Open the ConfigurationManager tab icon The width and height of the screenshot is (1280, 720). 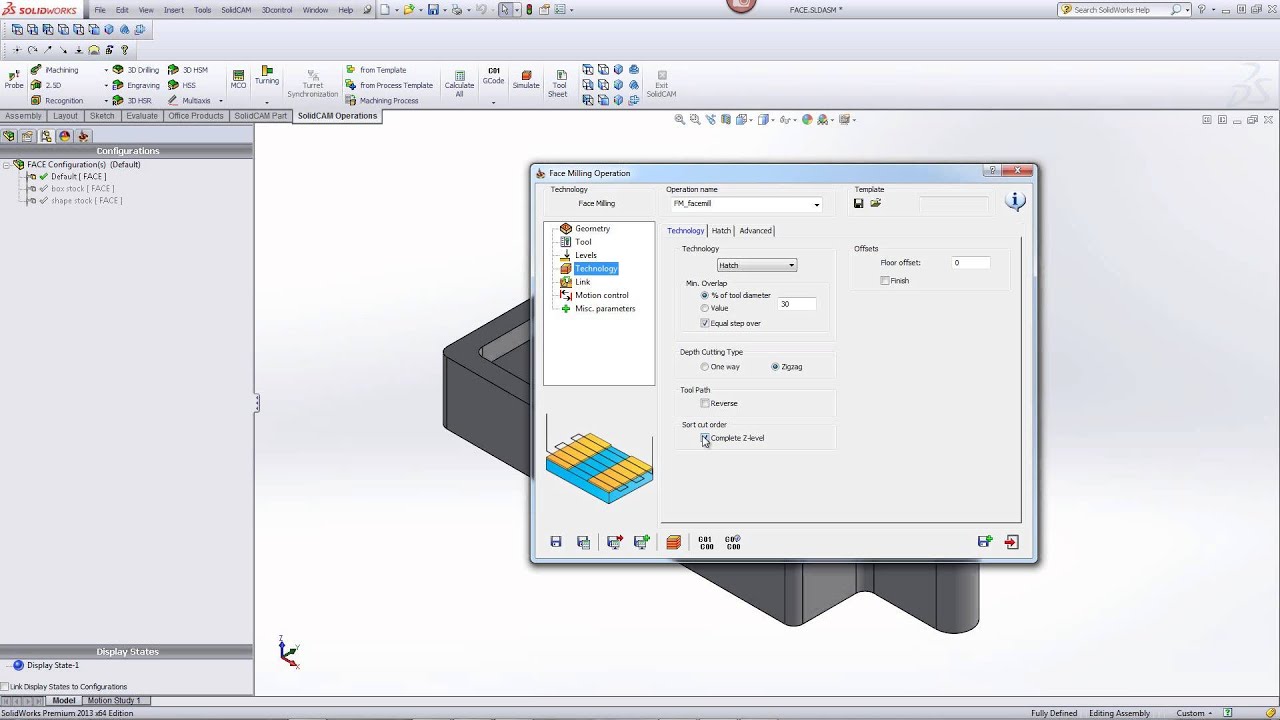coord(46,136)
